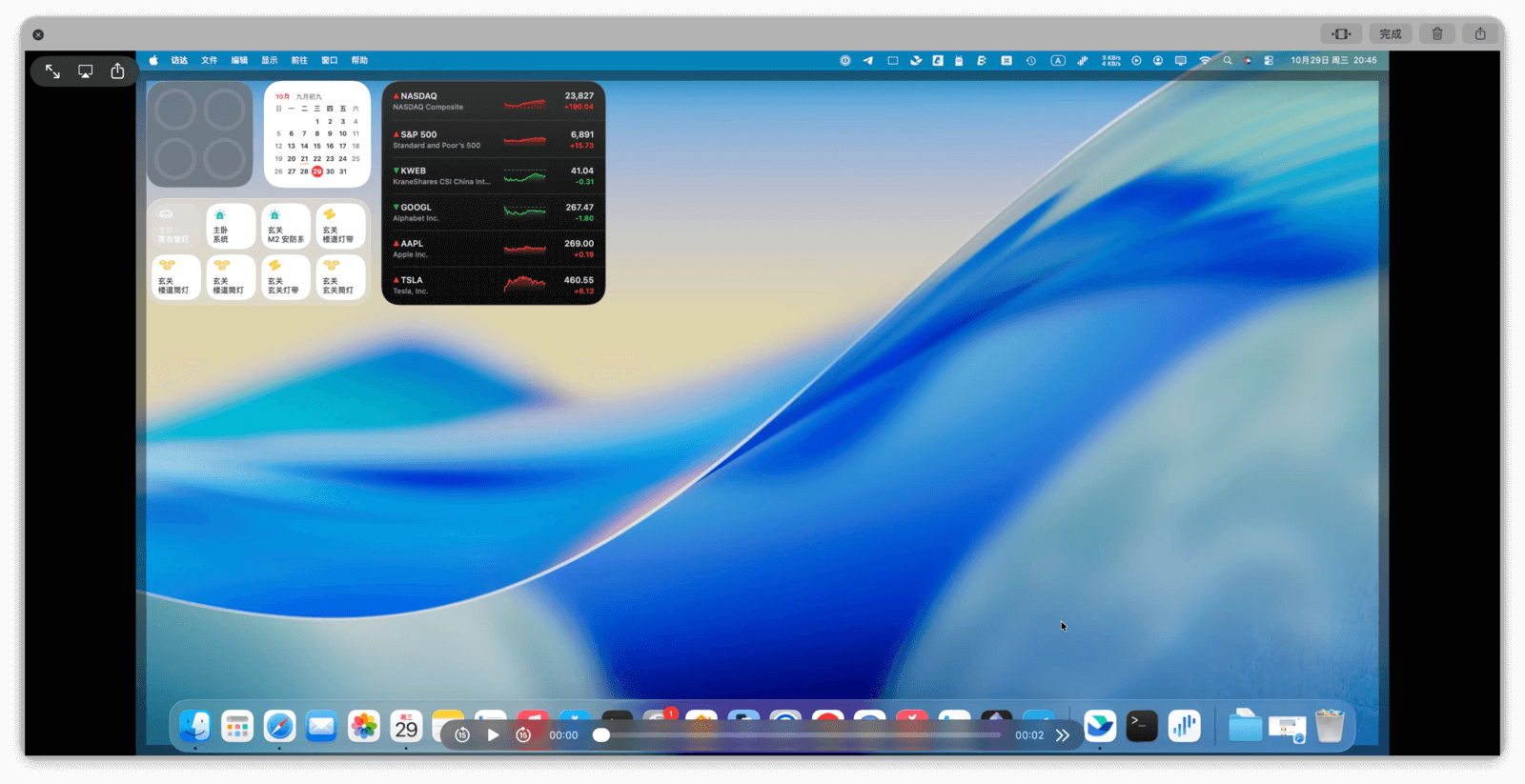Enter full screen with the expand arrows

tap(52, 71)
